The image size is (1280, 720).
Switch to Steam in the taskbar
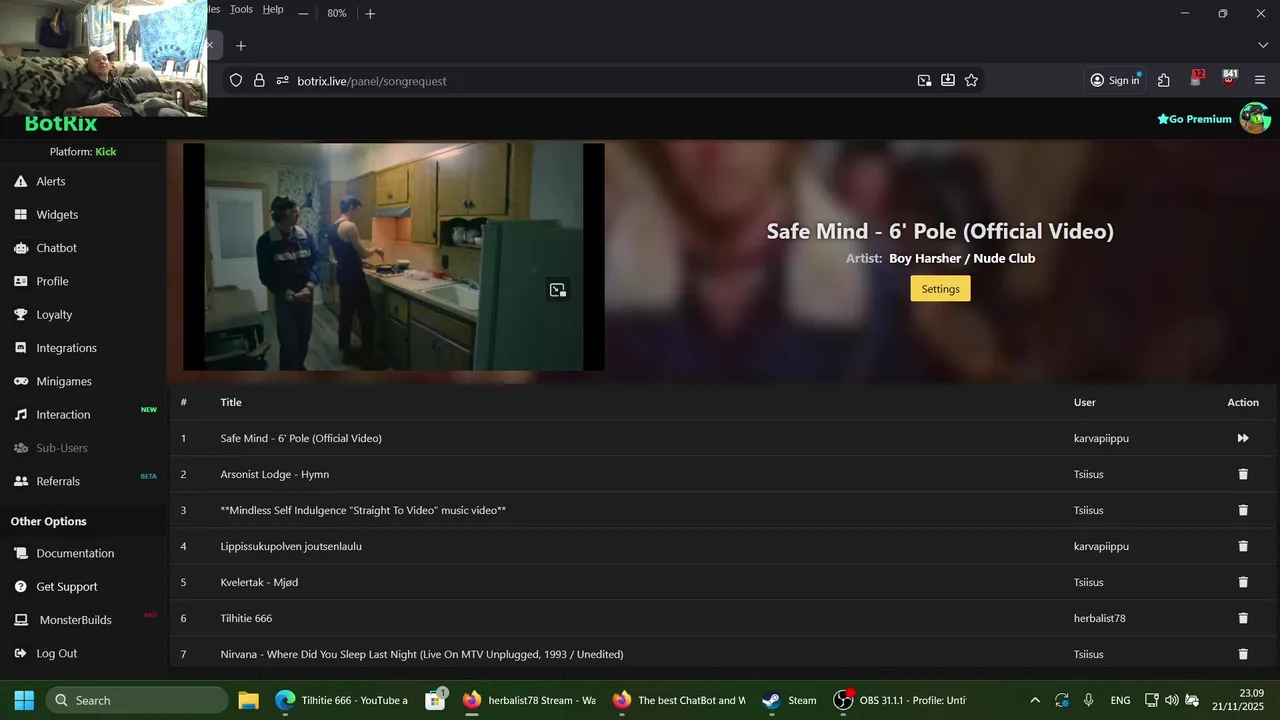coord(790,700)
